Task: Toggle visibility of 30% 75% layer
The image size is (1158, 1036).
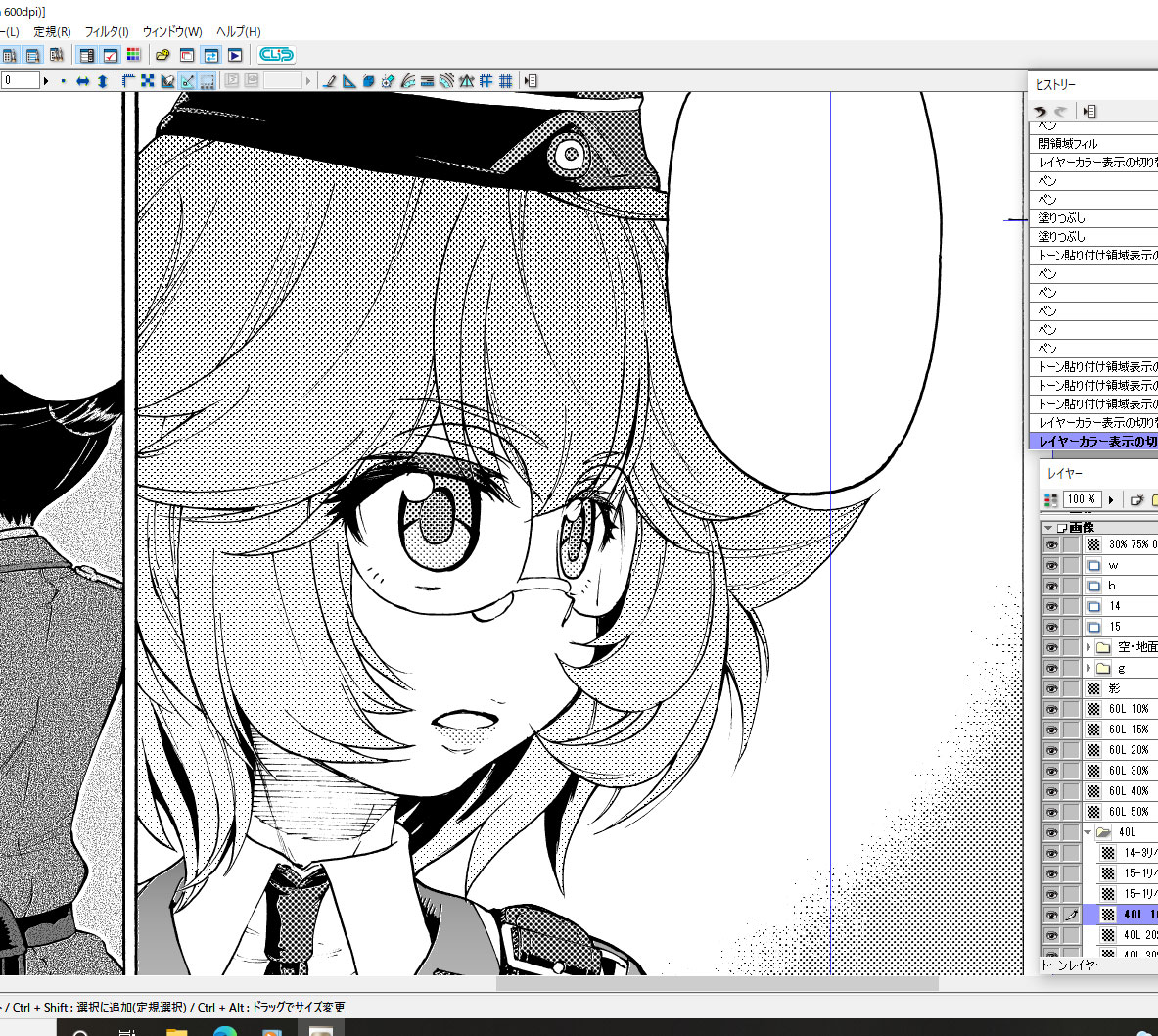Action: [1051, 544]
